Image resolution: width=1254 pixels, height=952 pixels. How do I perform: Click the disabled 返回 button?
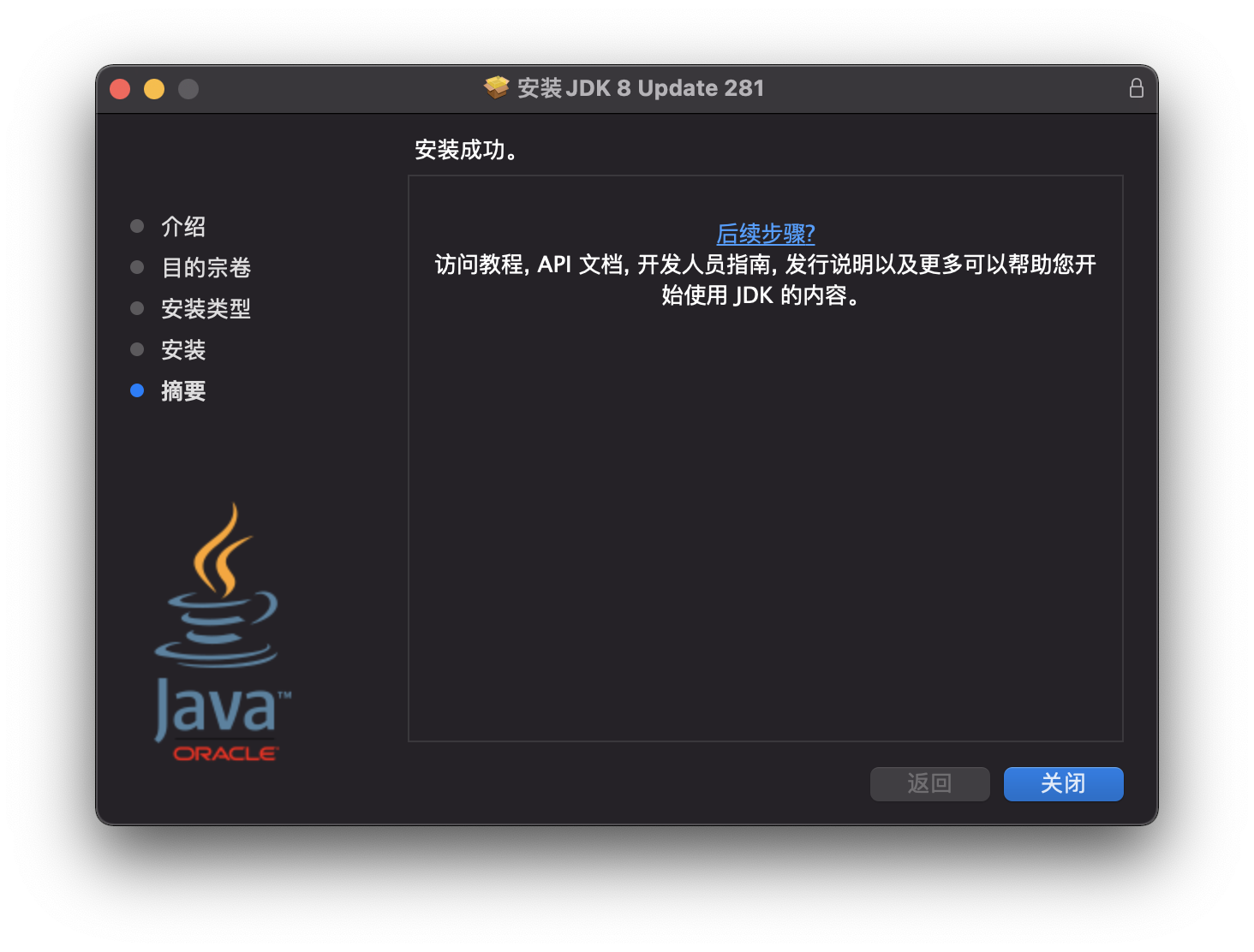929,783
